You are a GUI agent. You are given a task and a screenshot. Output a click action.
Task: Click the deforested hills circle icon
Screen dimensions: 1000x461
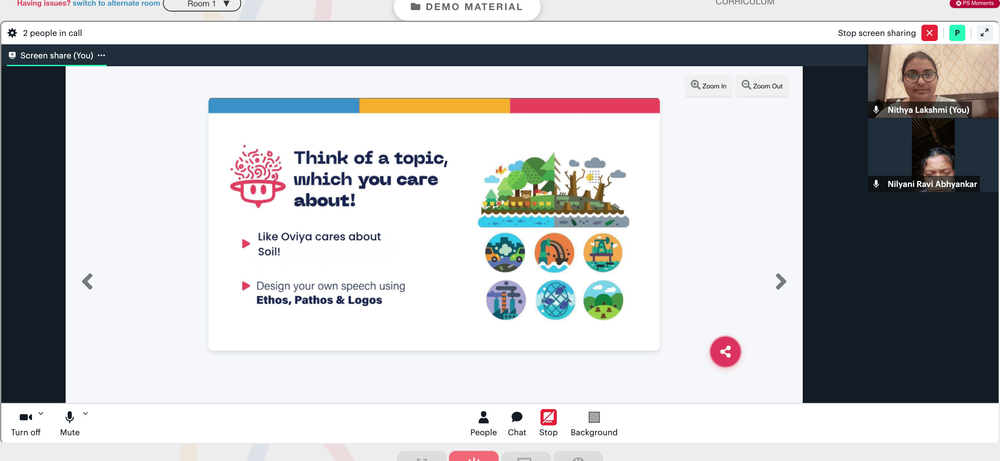(603, 300)
